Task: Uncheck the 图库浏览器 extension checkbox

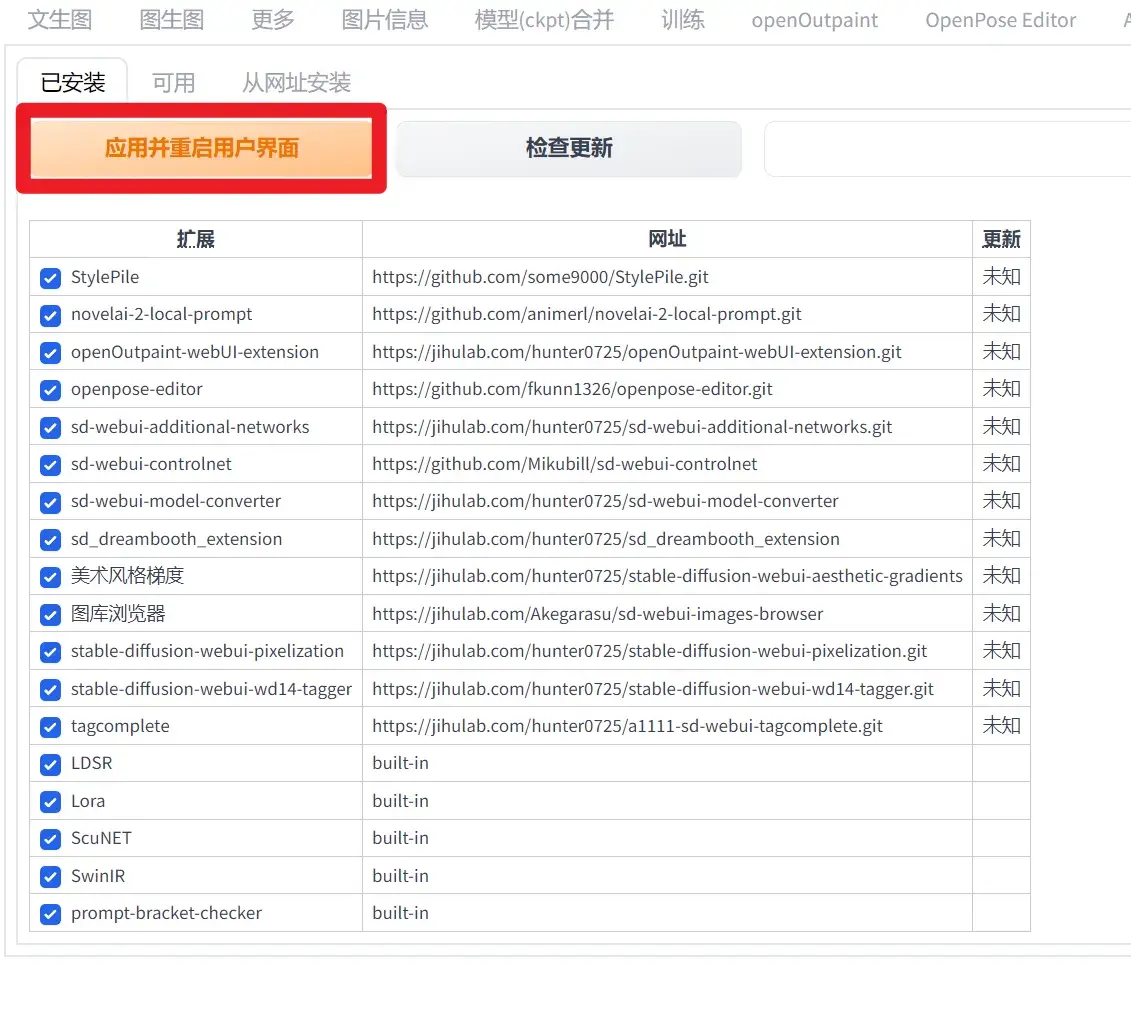Action: 50,615
